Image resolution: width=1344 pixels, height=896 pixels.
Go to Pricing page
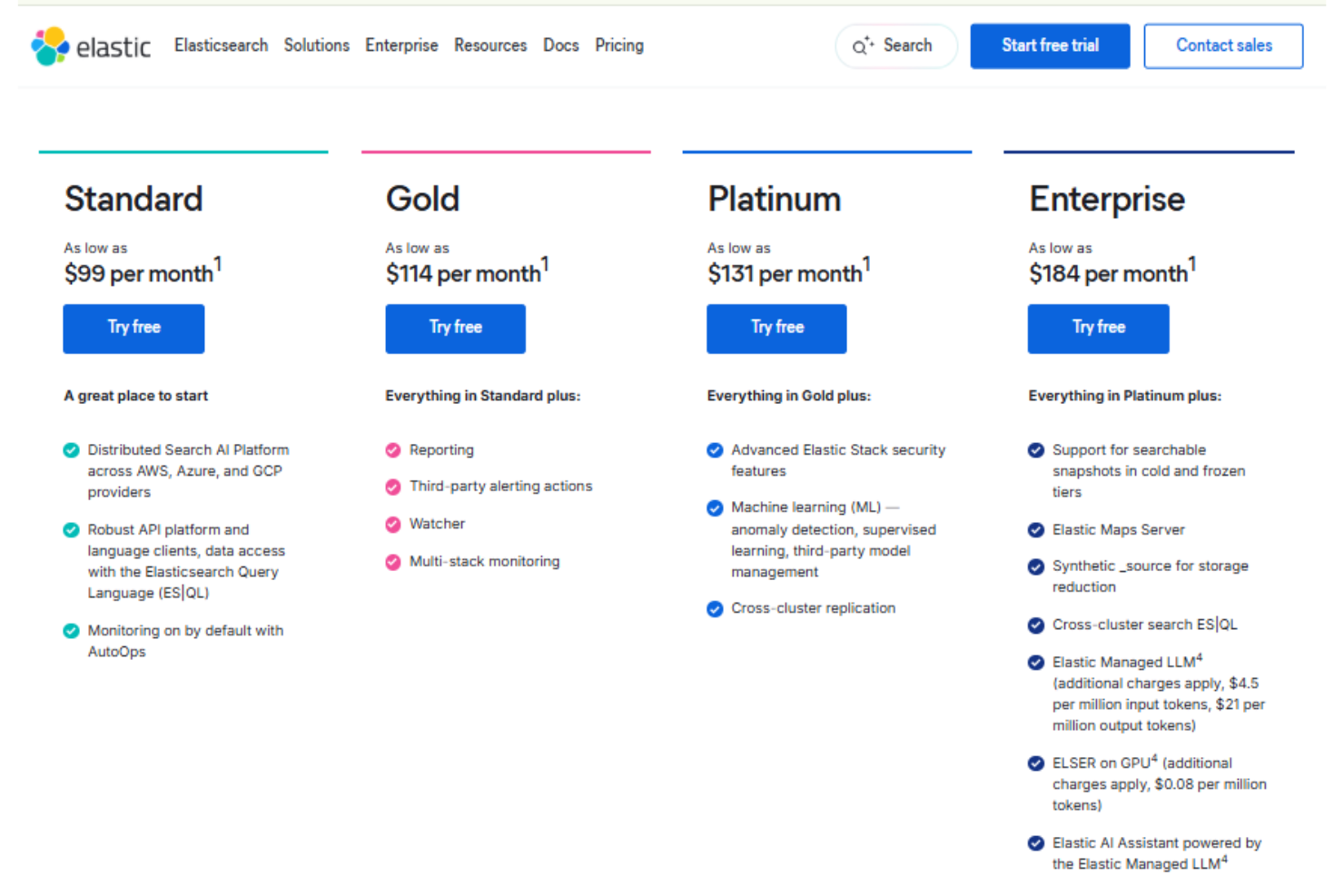coord(619,45)
